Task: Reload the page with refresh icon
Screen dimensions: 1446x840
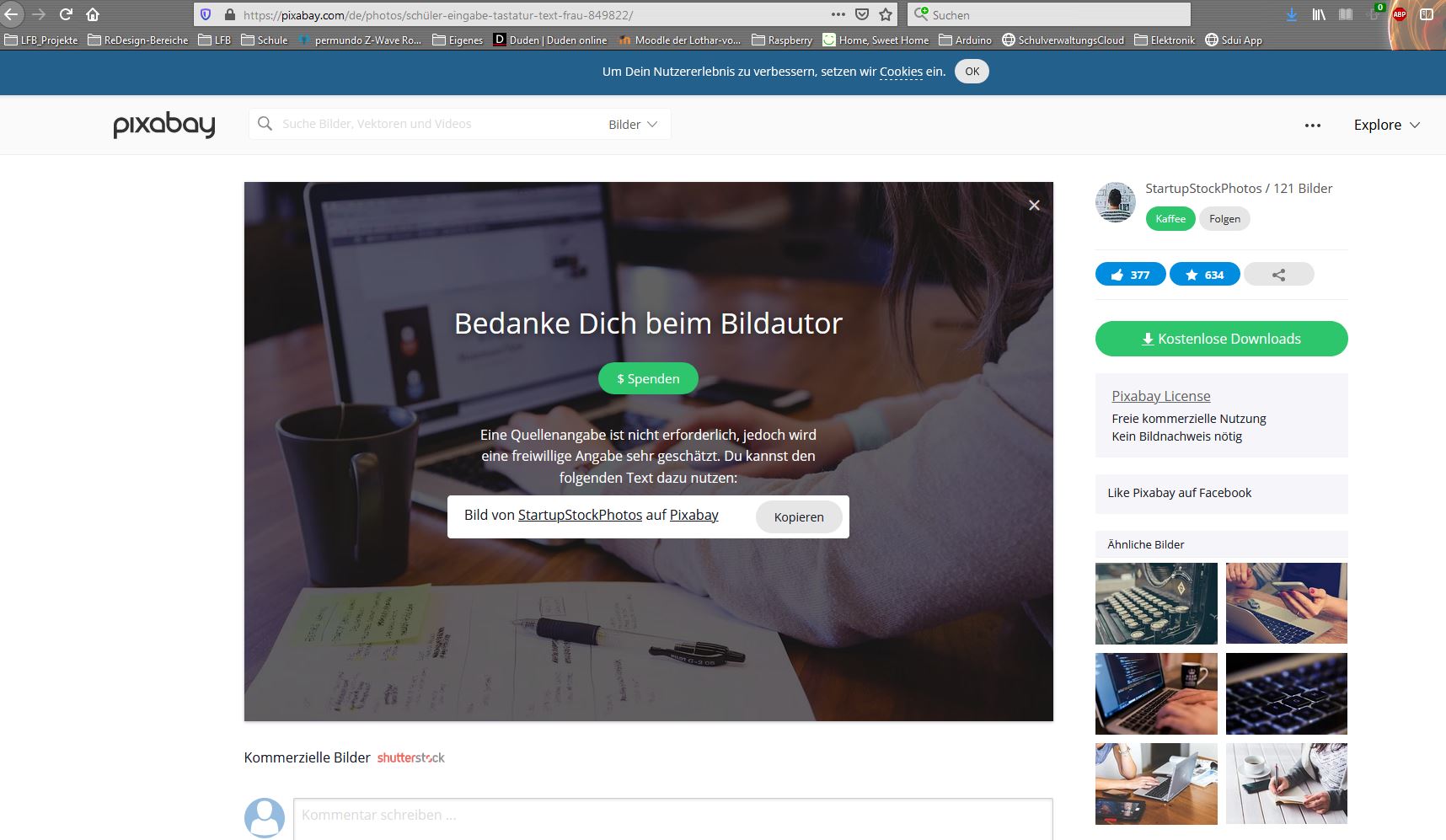Action: (66, 14)
